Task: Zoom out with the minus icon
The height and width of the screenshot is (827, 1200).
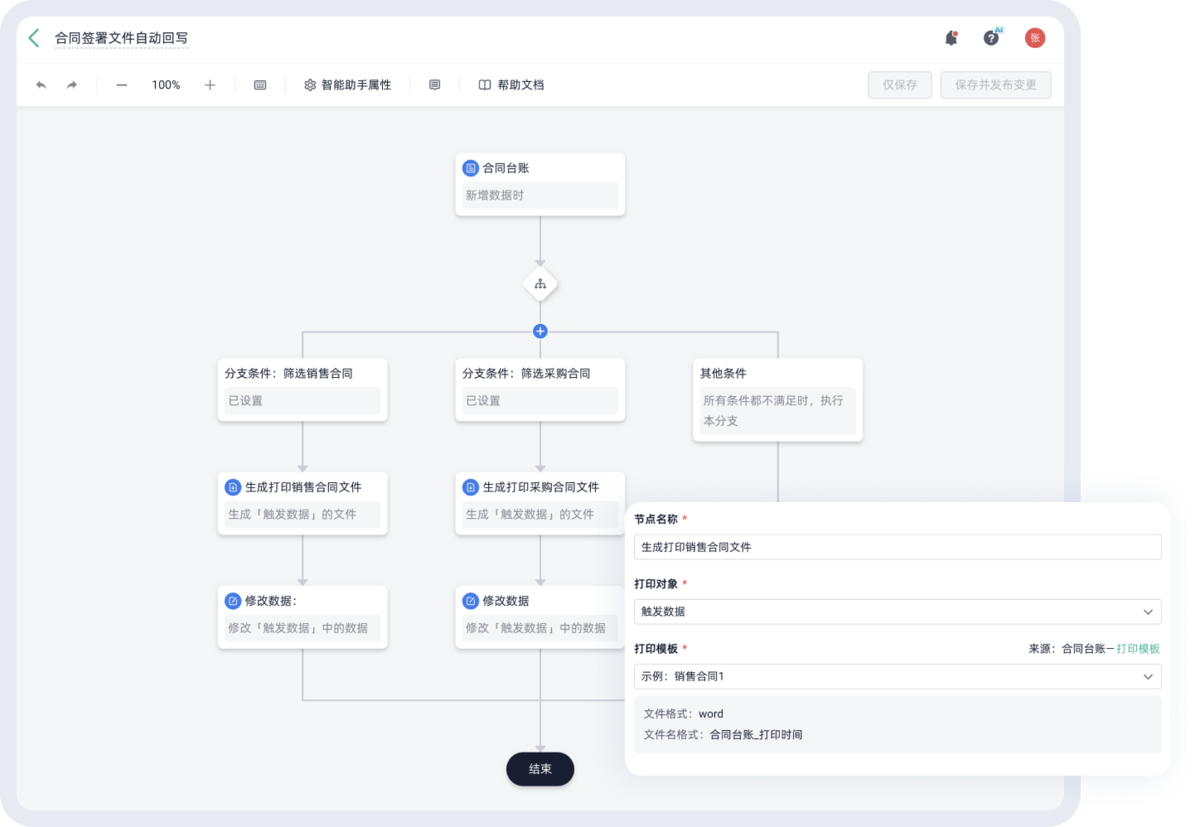Action: pyautogui.click(x=122, y=85)
